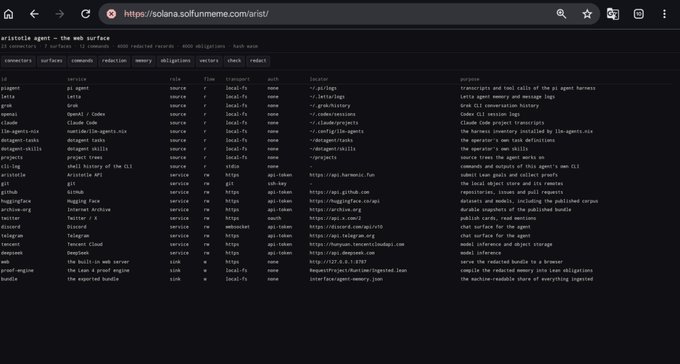Viewport: 680px width, 364px height.
Task: Click the 'oauth' auth cell in twitter row
Action: (x=274, y=218)
